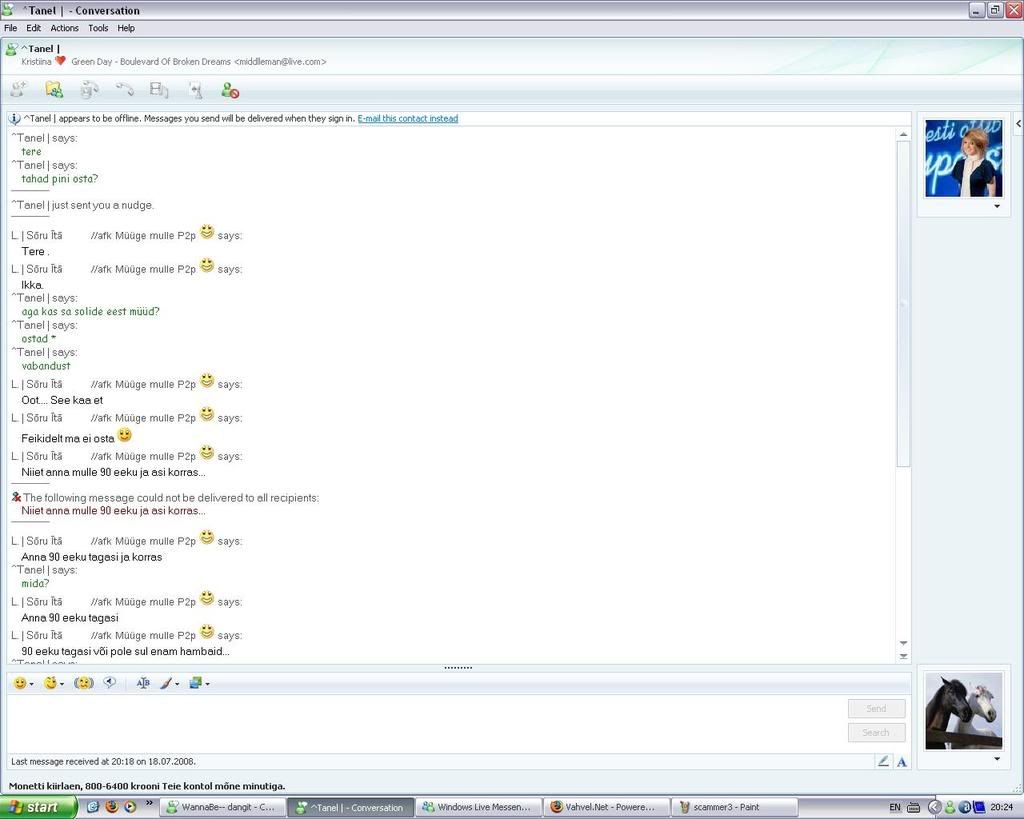The image size is (1024, 819).
Task: Switch to Vahvel.Net taskbar window
Action: tap(605, 807)
